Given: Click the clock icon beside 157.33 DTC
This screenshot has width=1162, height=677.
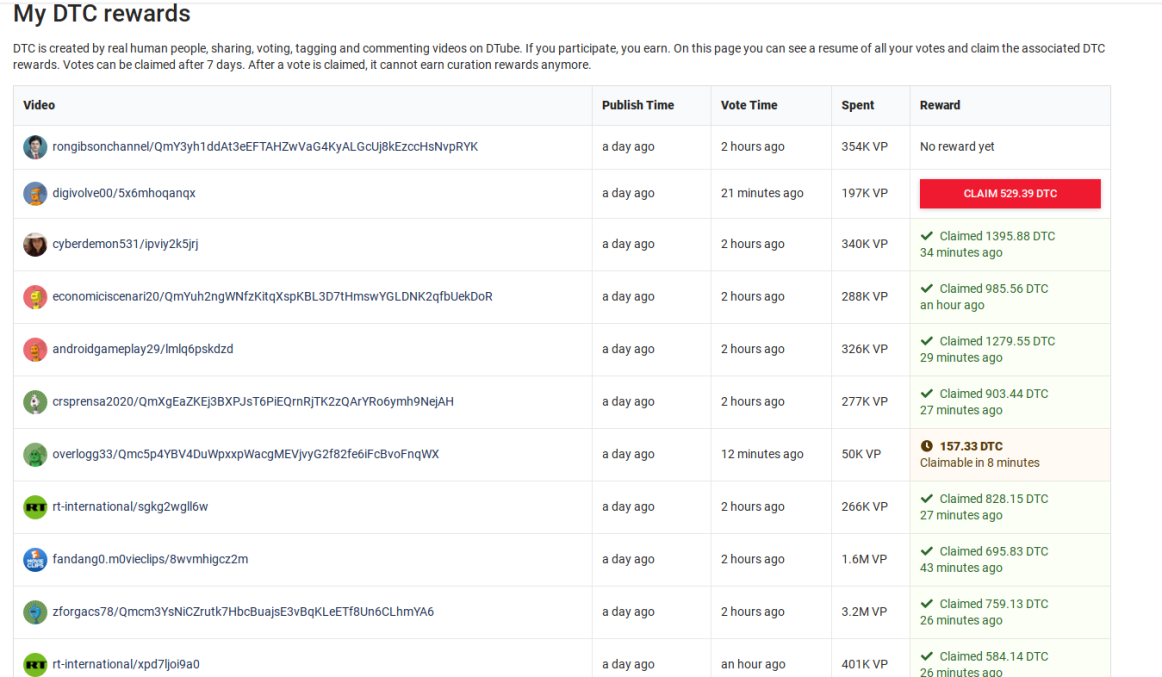Looking at the screenshot, I should (x=926, y=446).
